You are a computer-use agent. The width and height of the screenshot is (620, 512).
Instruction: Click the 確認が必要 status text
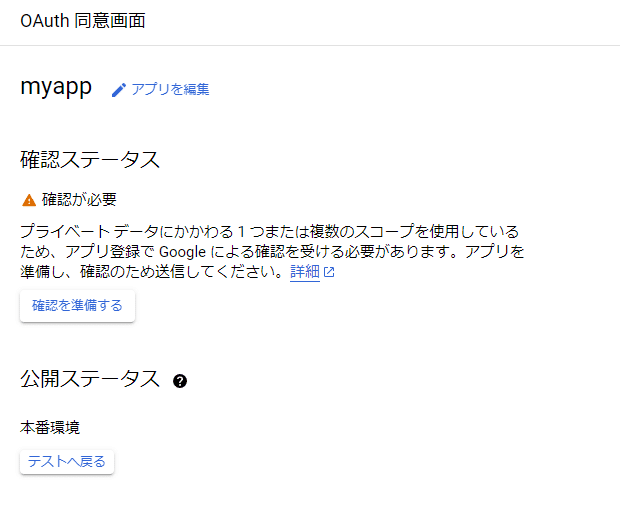[x=79, y=200]
